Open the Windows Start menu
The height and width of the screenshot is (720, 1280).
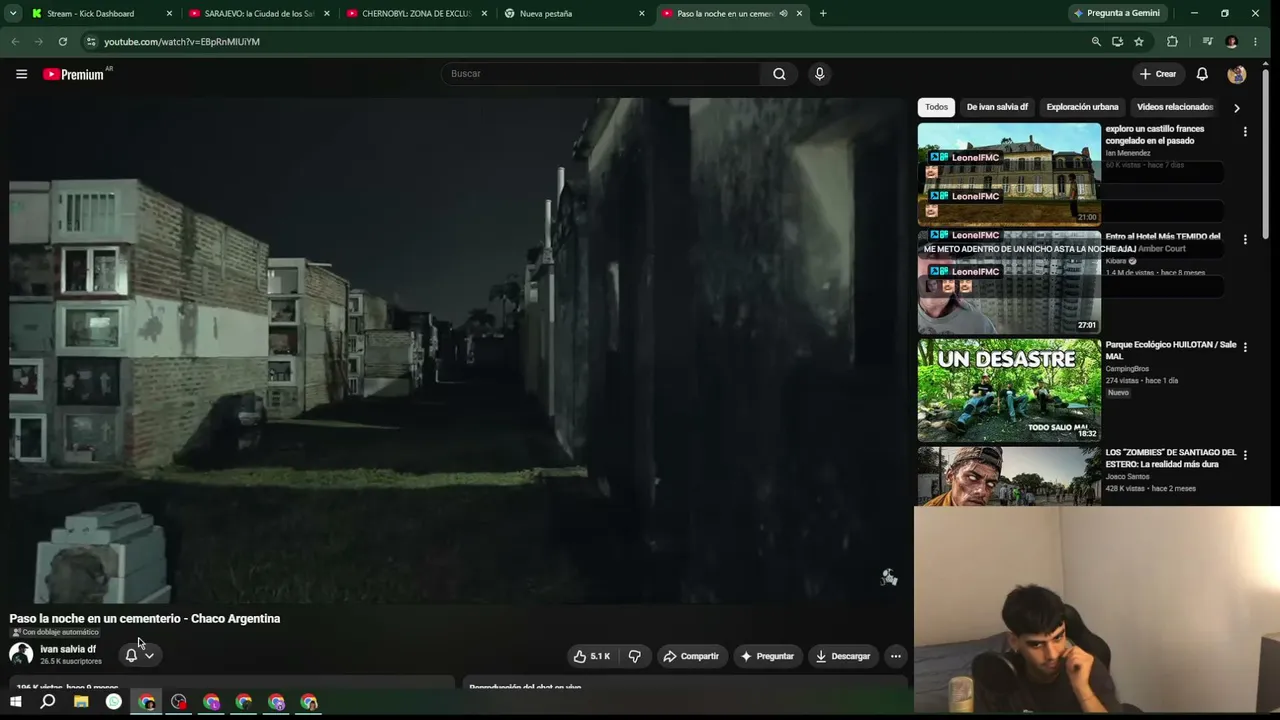pos(15,702)
